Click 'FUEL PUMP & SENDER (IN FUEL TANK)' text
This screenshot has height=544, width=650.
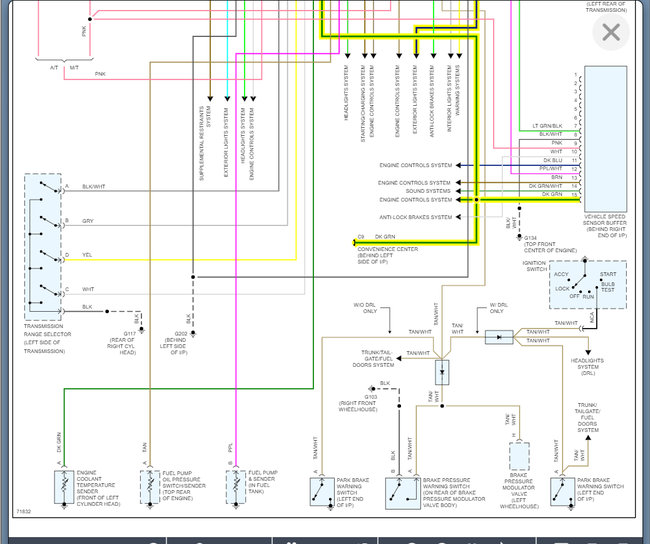pos(263,482)
